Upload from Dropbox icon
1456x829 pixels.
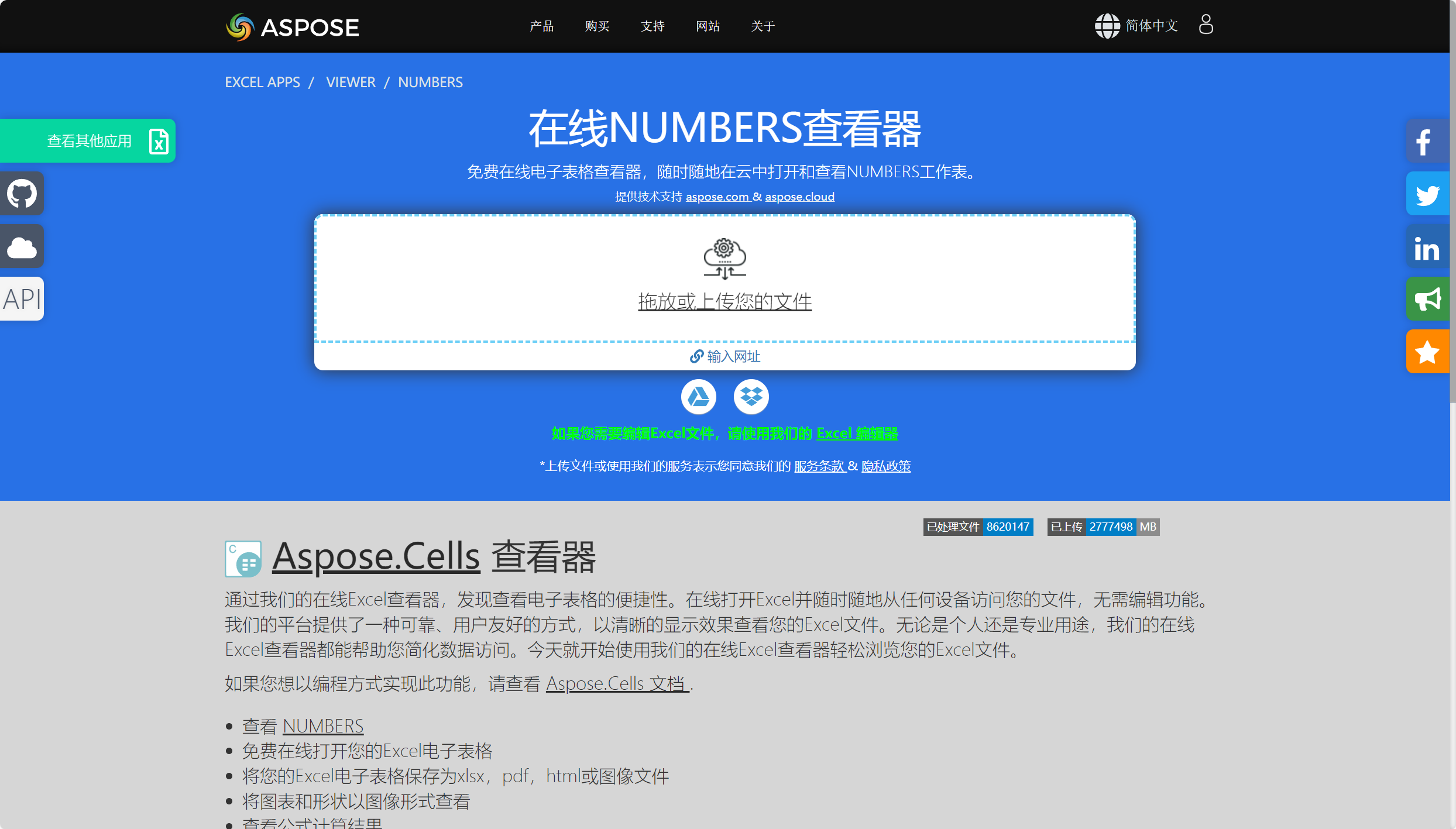(751, 397)
